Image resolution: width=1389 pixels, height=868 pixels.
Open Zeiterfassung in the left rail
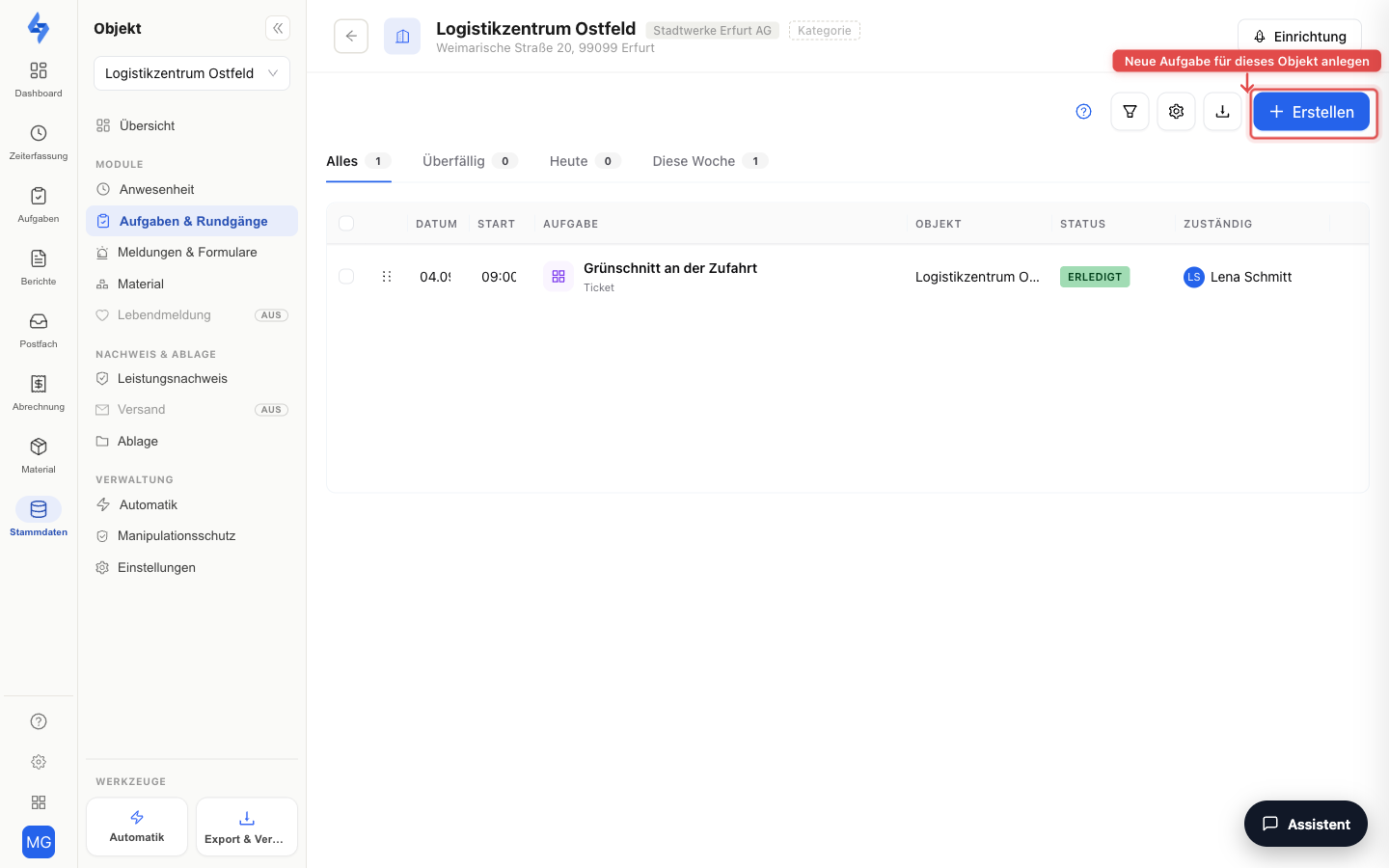click(x=39, y=142)
